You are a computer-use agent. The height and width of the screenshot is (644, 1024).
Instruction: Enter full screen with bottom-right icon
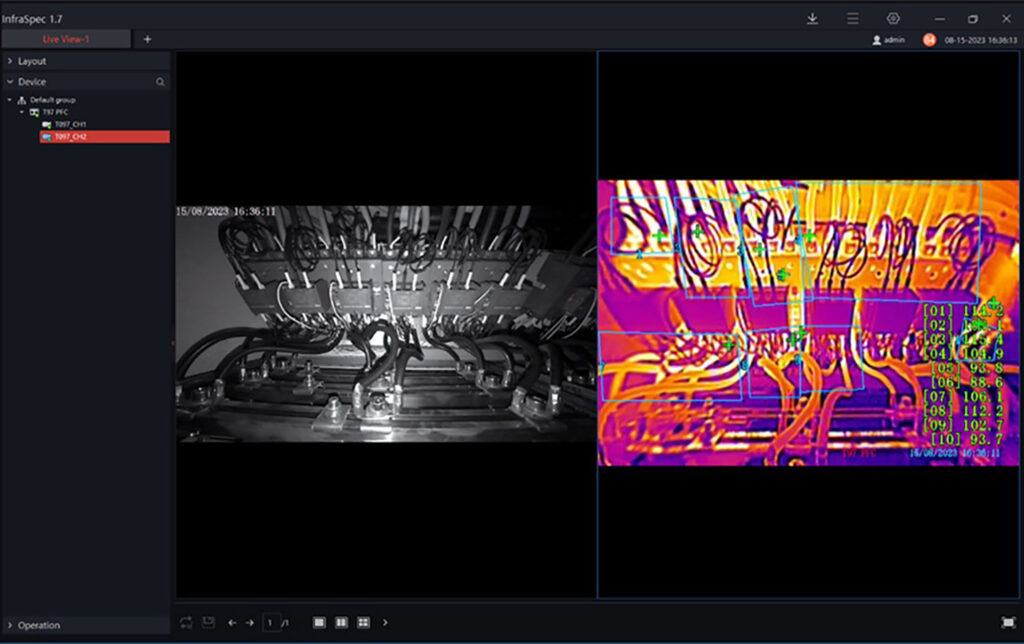tap(1007, 622)
